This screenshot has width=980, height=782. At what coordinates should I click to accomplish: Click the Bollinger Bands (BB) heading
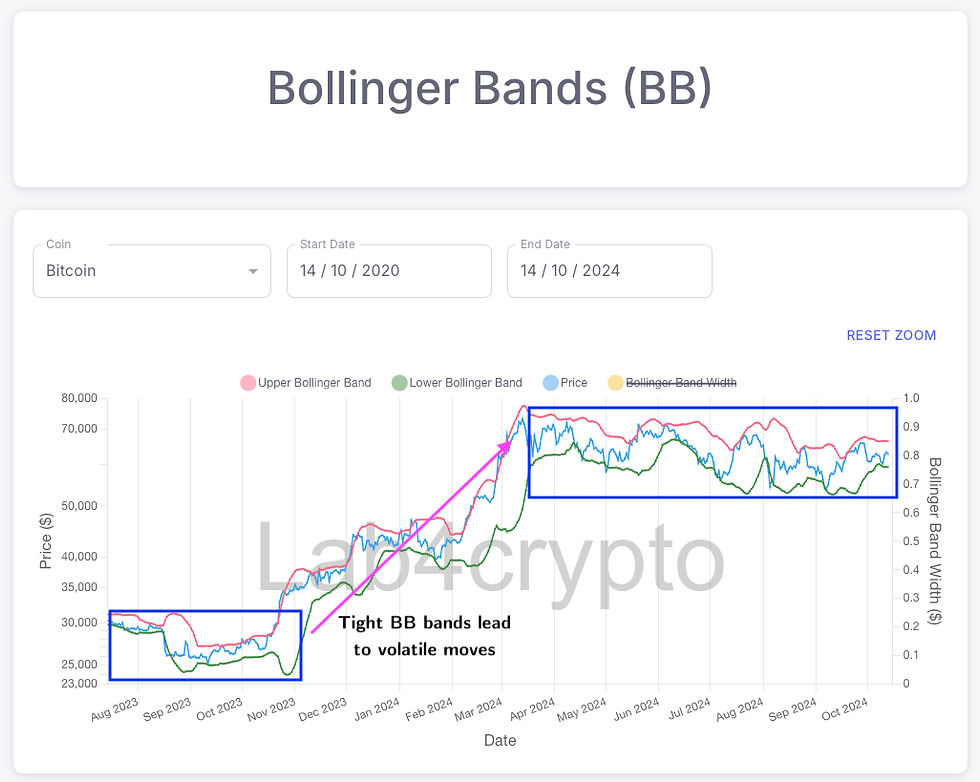(x=490, y=88)
